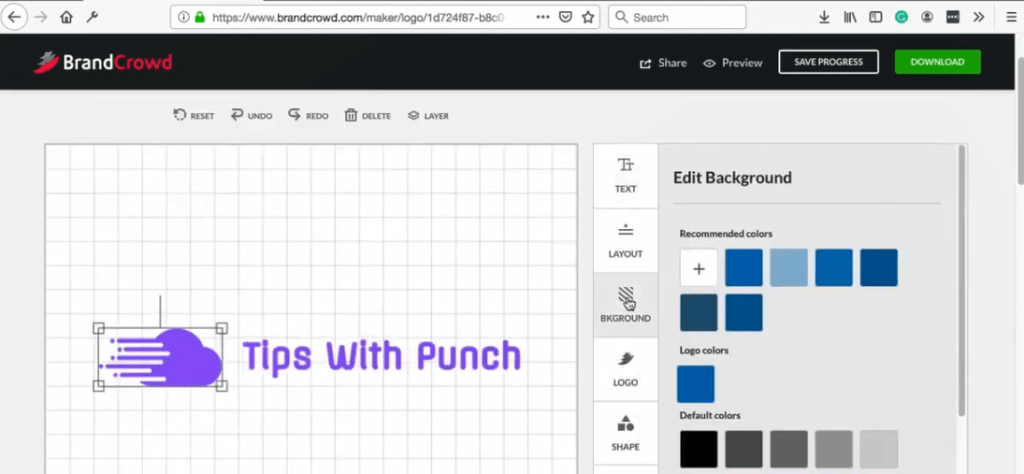Click the browser Search box

click(677, 17)
